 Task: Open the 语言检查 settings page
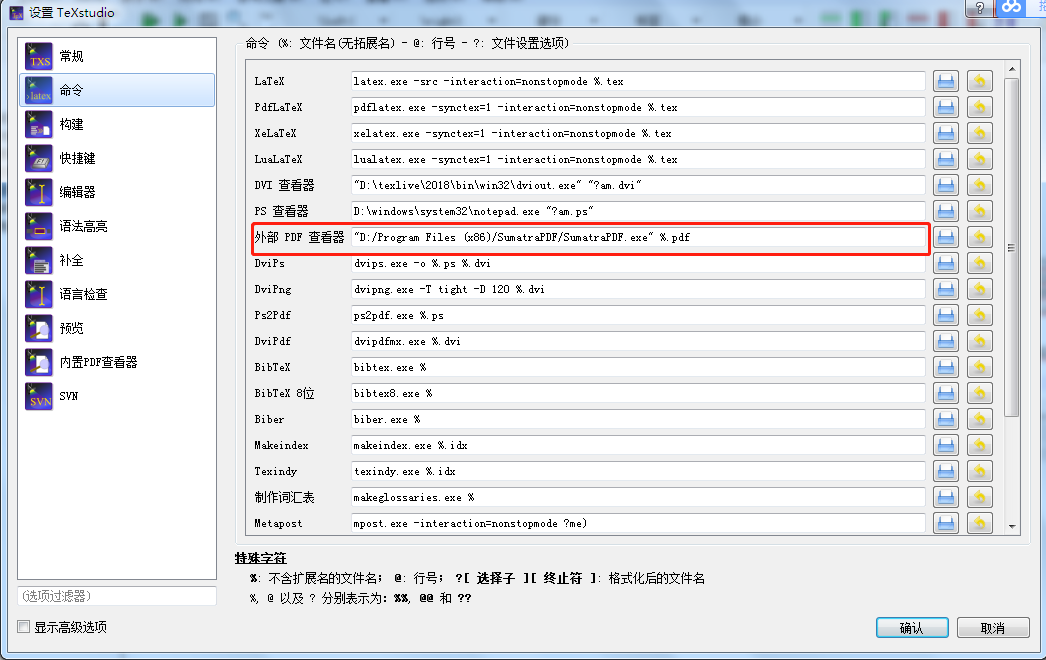pos(117,294)
